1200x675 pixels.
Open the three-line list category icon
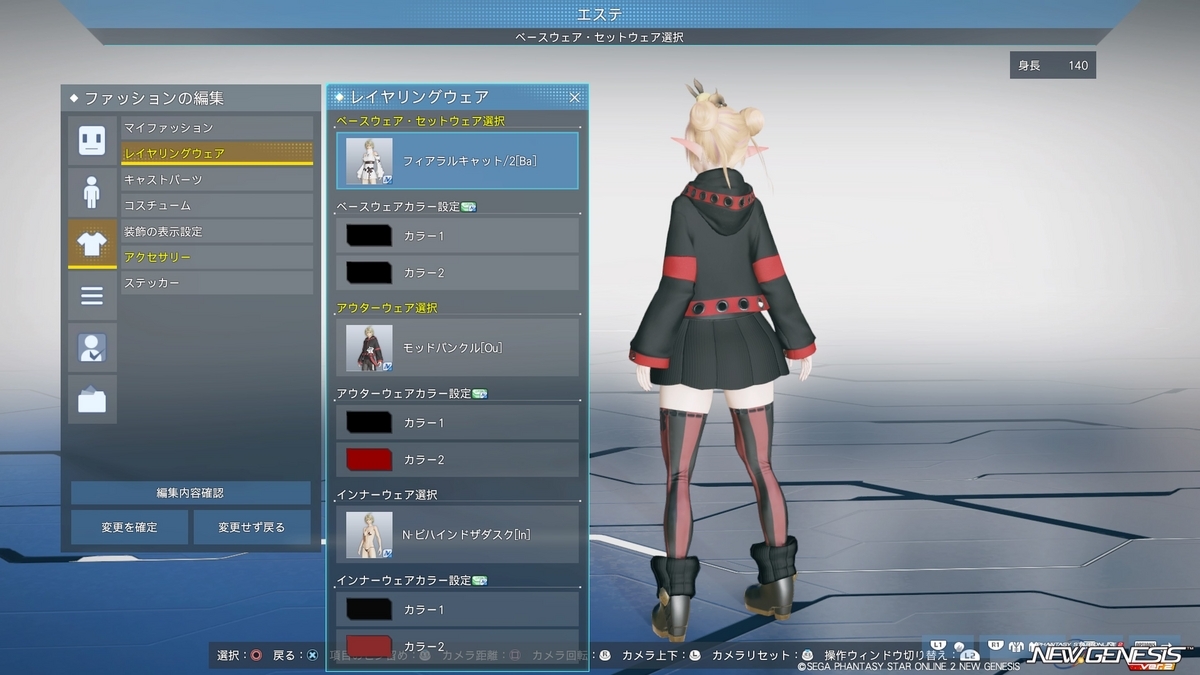92,296
